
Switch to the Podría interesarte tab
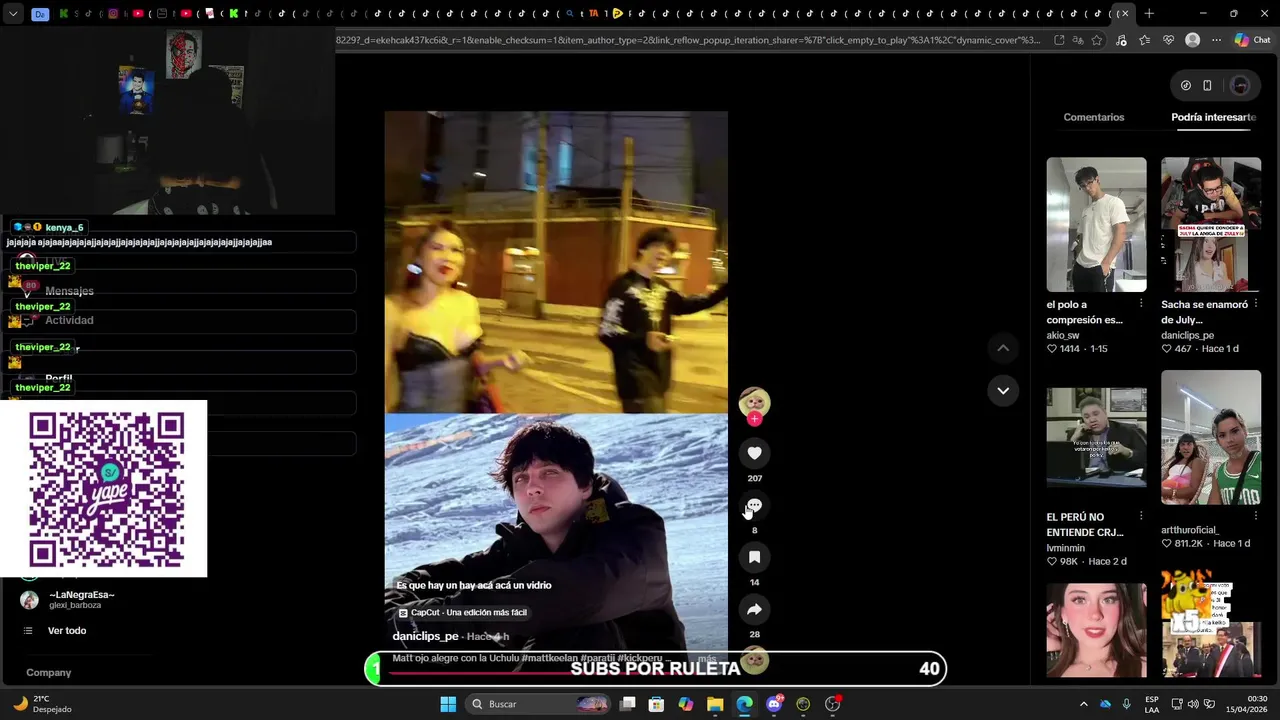(1213, 117)
